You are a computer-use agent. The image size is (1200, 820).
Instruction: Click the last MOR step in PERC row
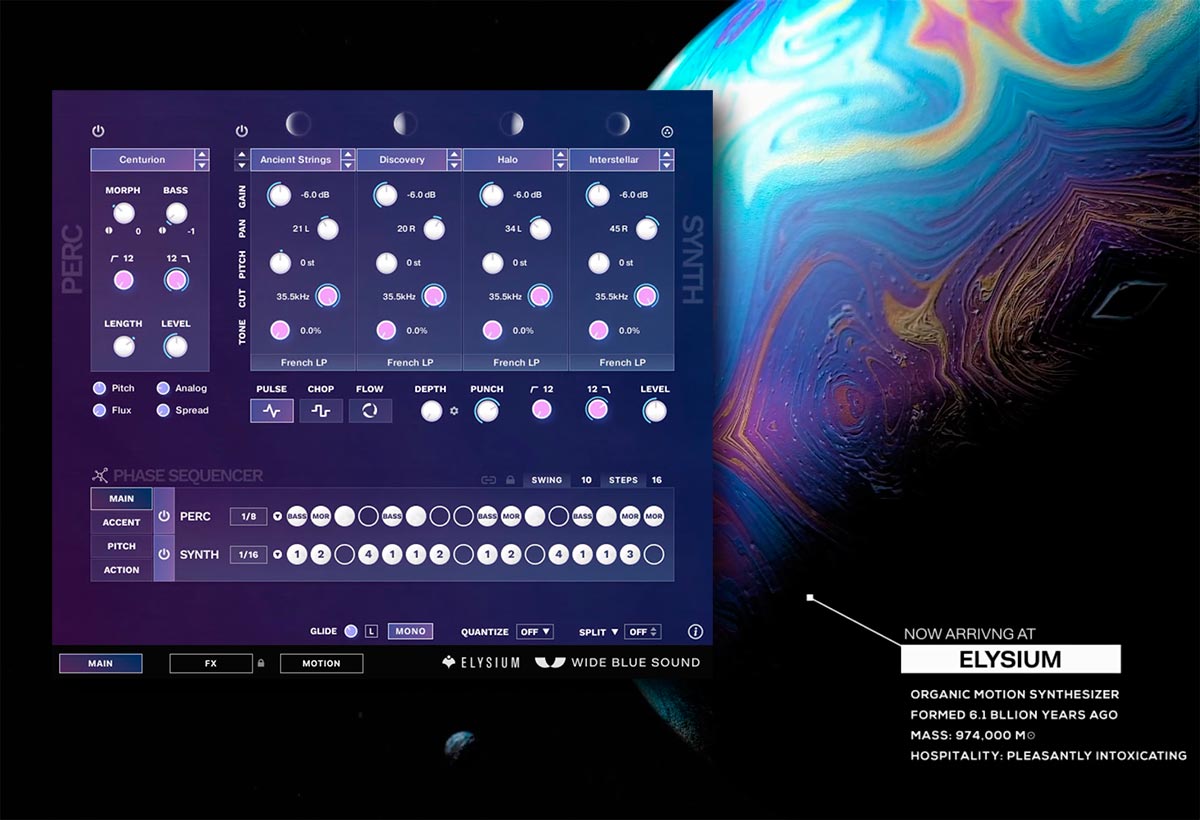pyautogui.click(x=654, y=516)
